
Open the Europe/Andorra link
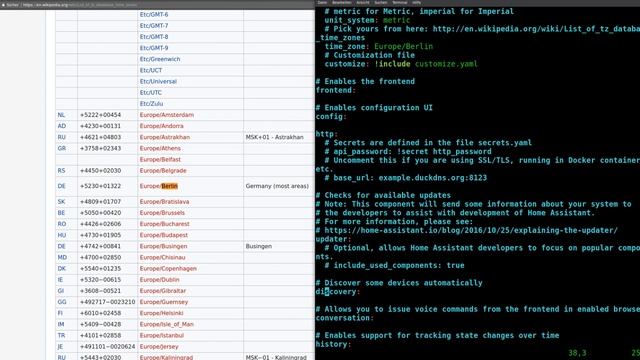click(161, 126)
